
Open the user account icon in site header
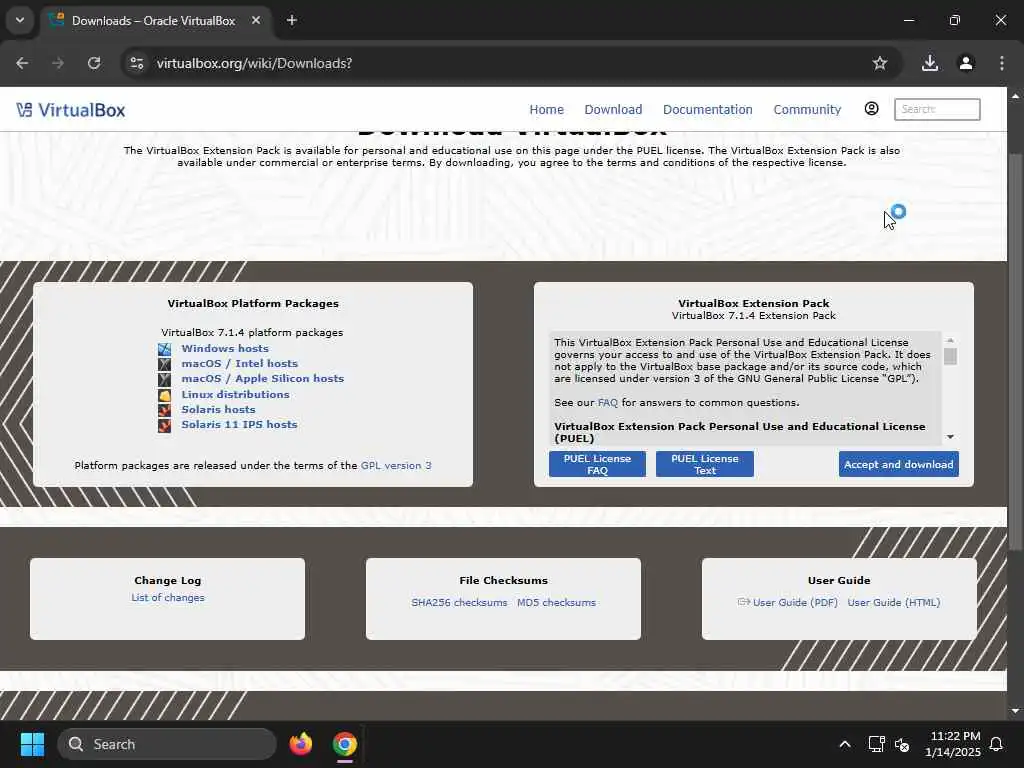(x=871, y=109)
